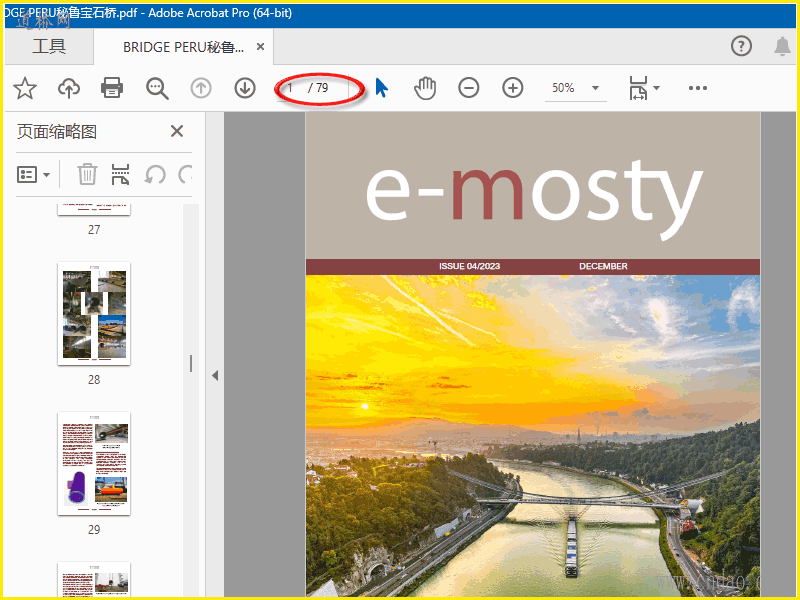Select the page 28 thumbnail

(94, 313)
